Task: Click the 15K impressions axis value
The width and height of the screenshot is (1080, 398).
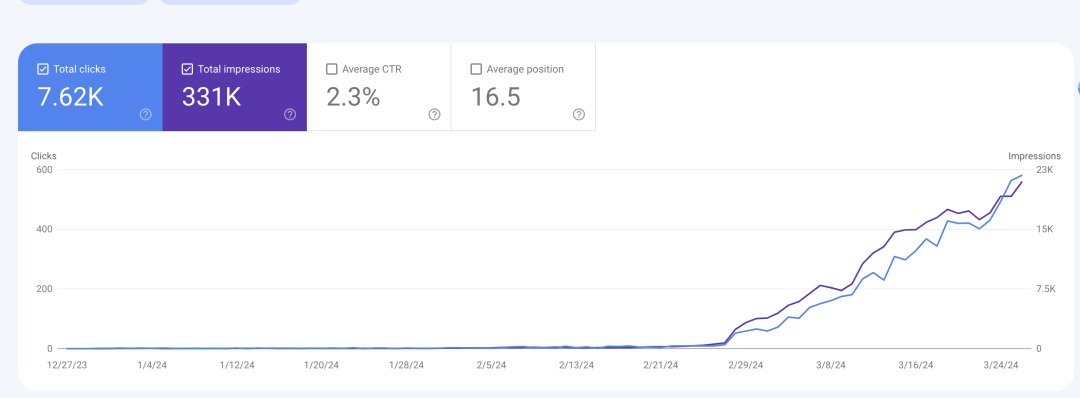Action: coord(1044,229)
